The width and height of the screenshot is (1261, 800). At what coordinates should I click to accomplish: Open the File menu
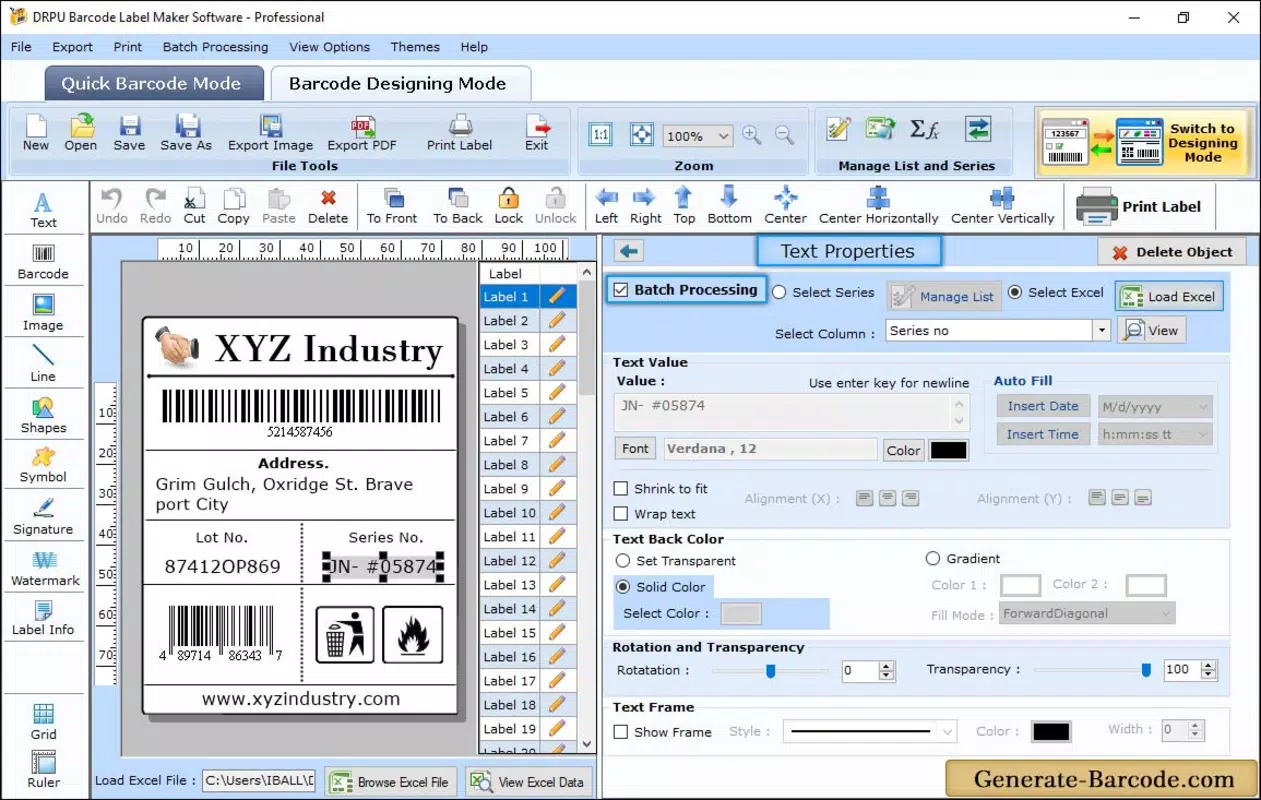click(x=21, y=47)
